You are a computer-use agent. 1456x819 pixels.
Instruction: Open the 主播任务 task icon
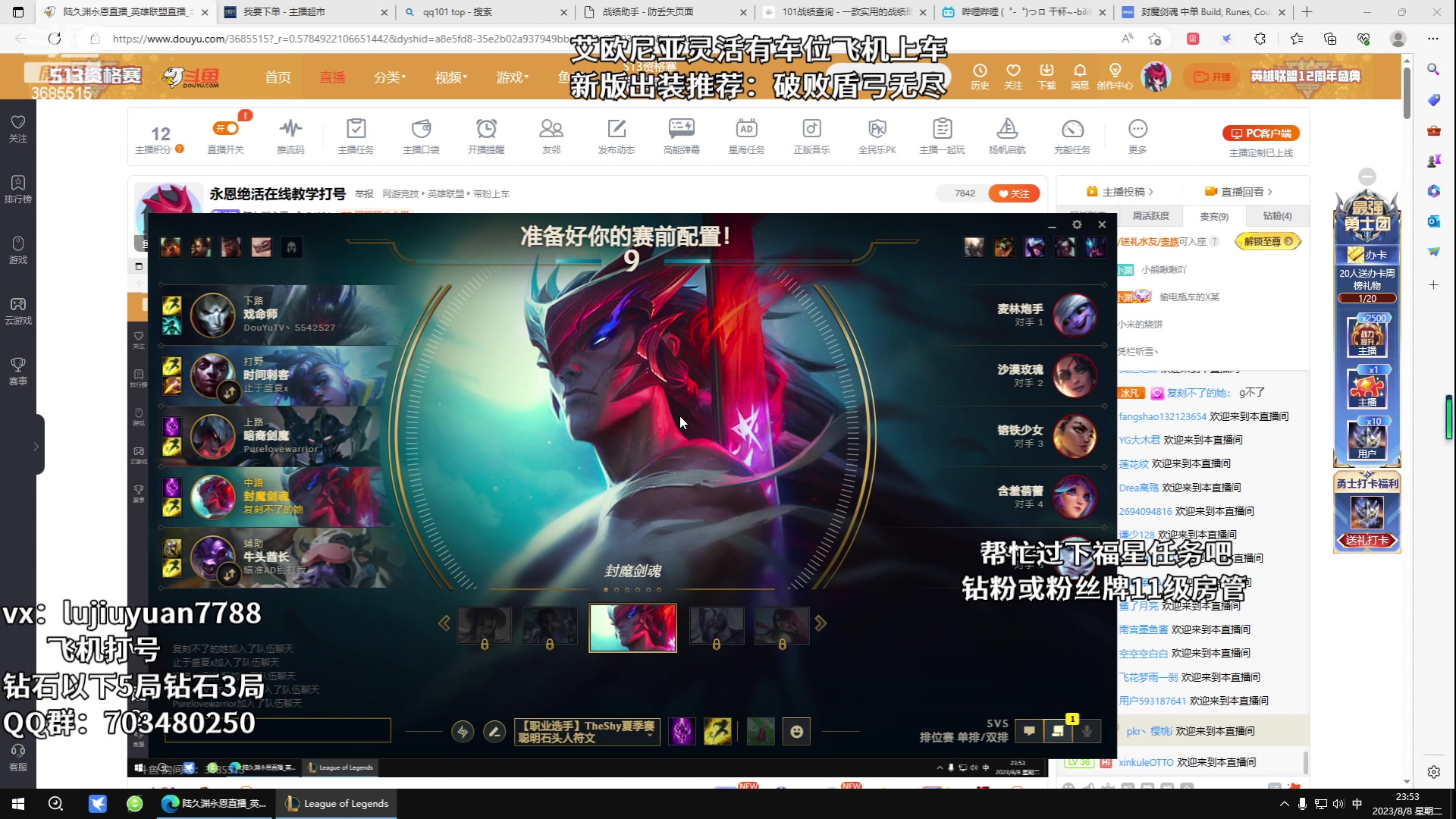[x=356, y=129]
